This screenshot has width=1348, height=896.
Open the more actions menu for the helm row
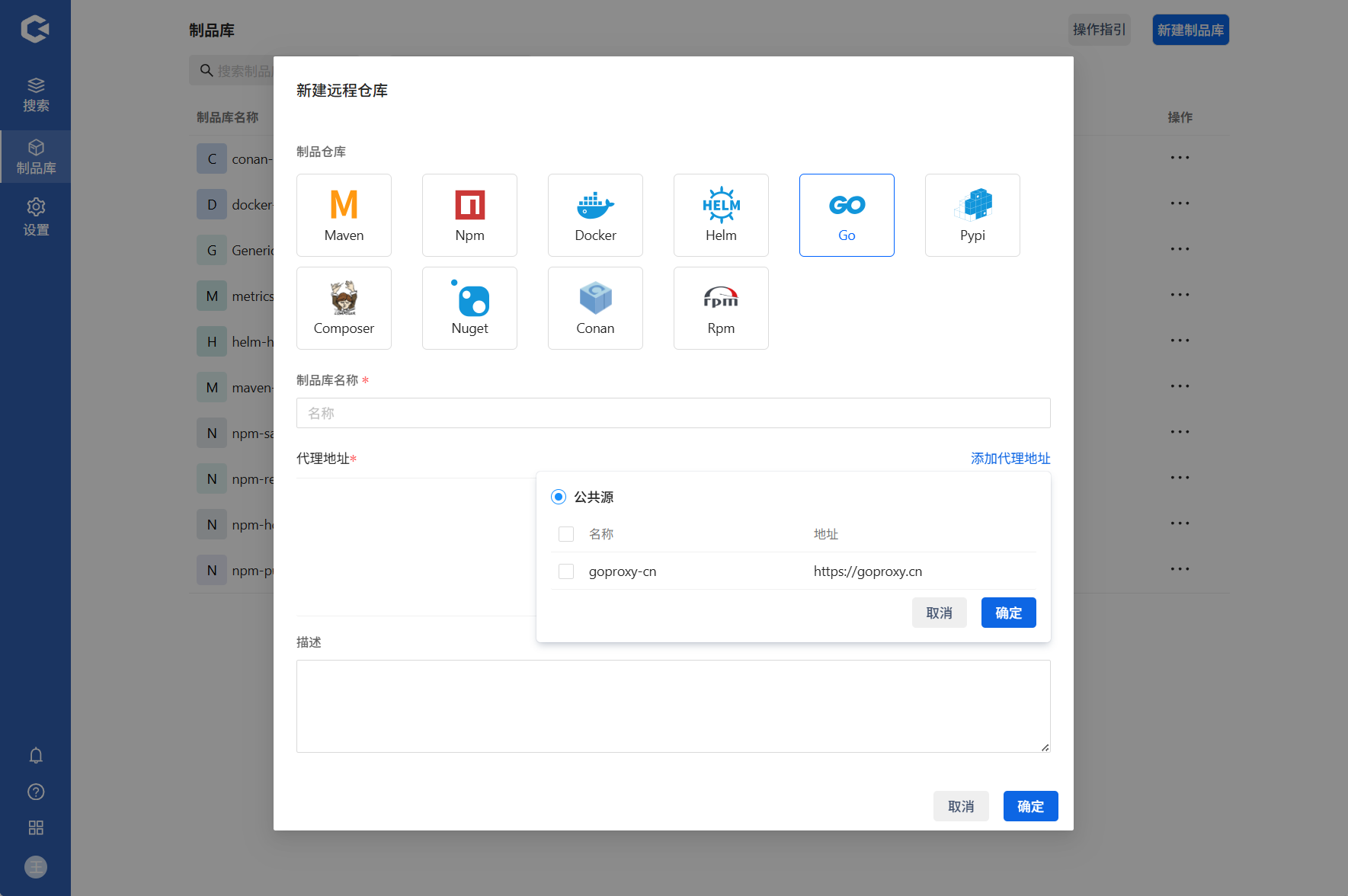coord(1180,341)
